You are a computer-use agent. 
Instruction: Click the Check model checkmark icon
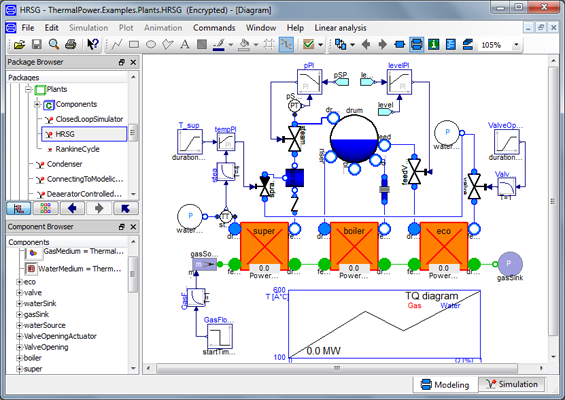click(309, 45)
